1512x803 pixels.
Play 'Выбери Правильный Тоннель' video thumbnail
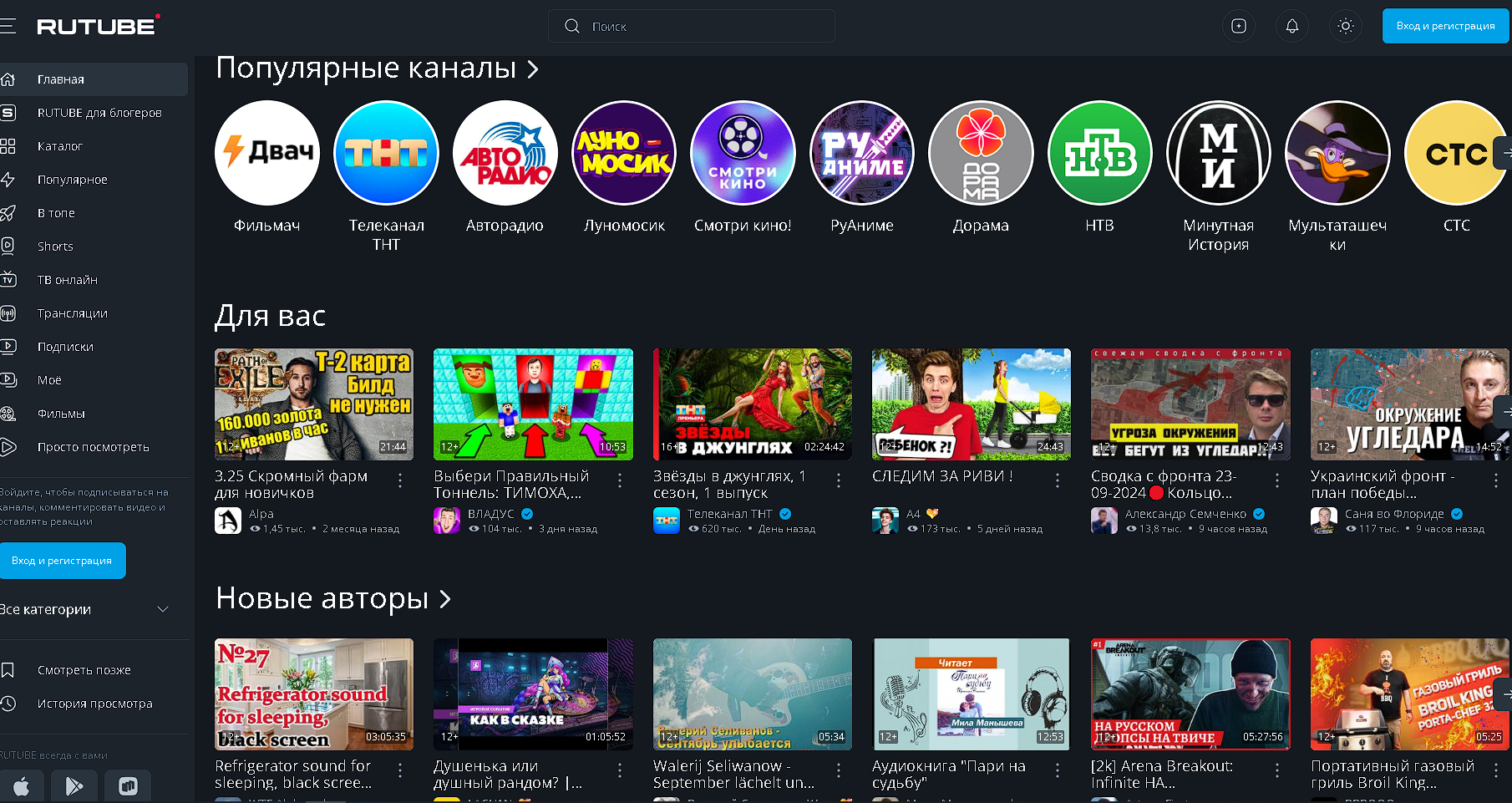[533, 404]
